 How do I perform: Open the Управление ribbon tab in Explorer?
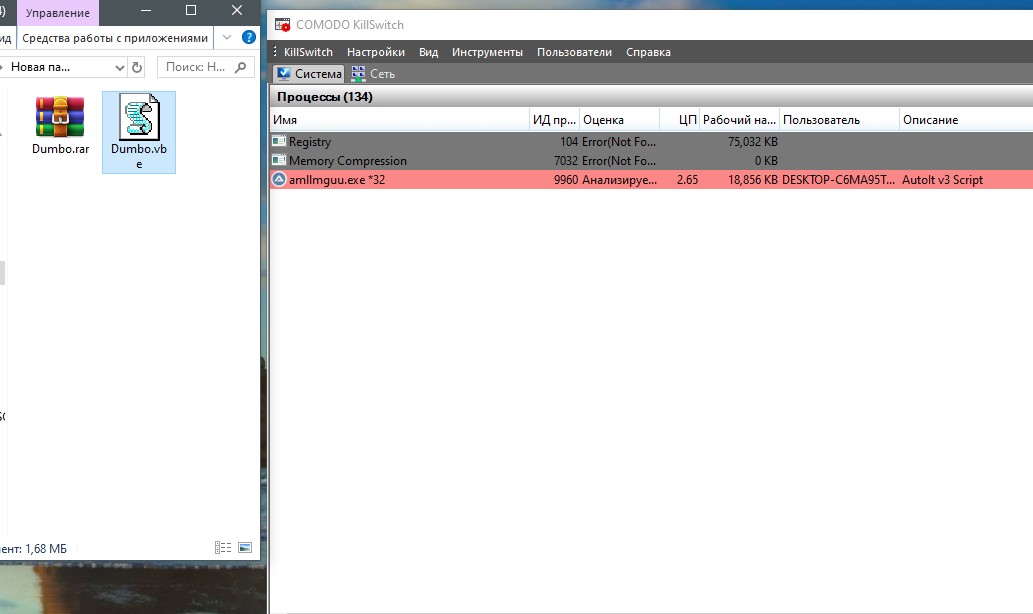tap(57, 13)
